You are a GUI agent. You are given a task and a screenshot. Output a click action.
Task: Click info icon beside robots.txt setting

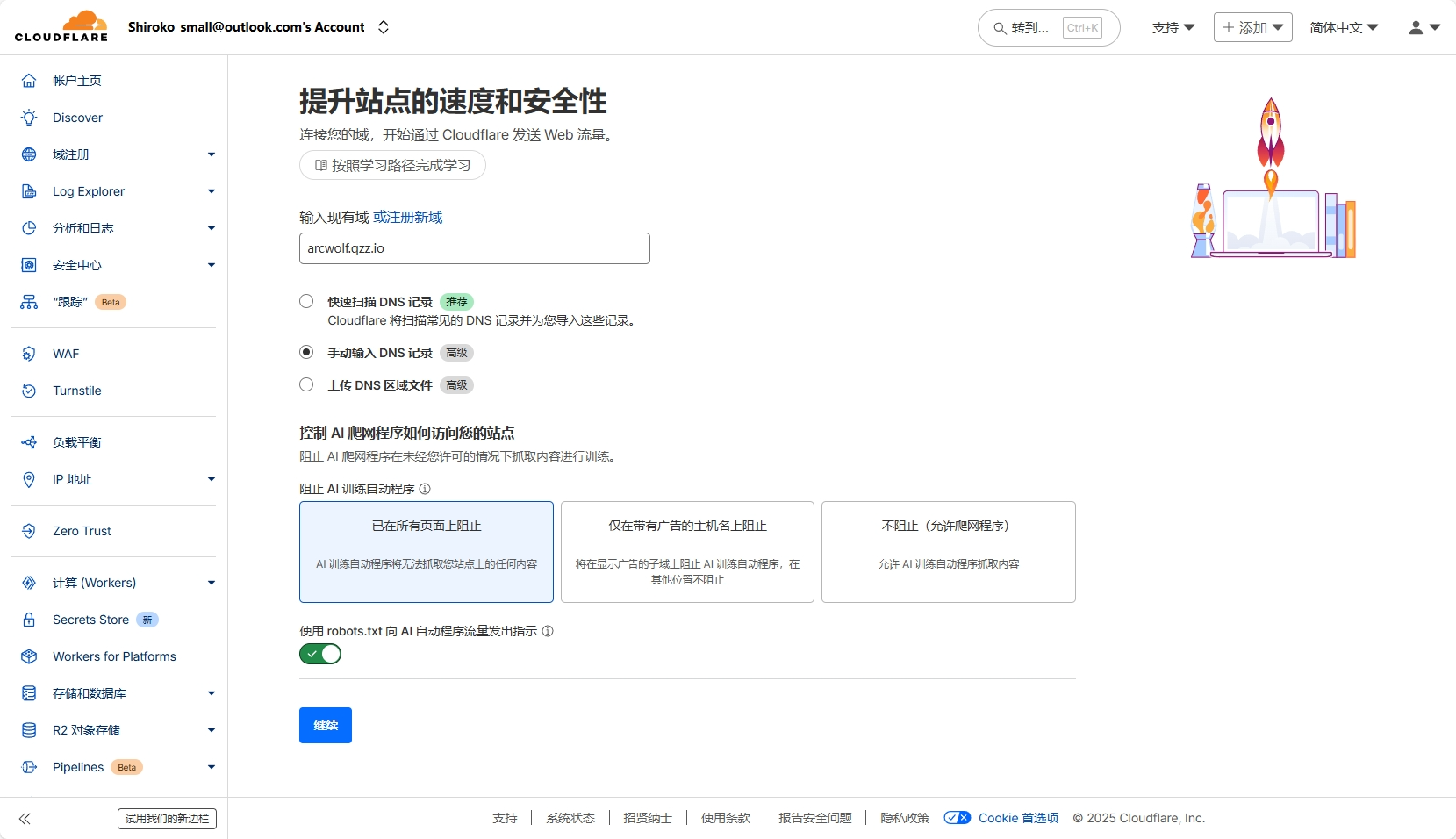point(548,631)
